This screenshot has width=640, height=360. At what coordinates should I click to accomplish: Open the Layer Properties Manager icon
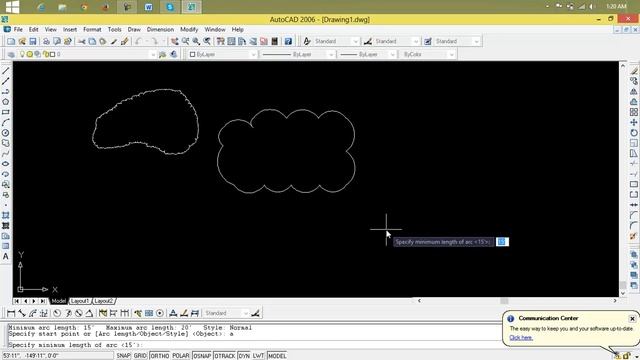[x=11, y=54]
